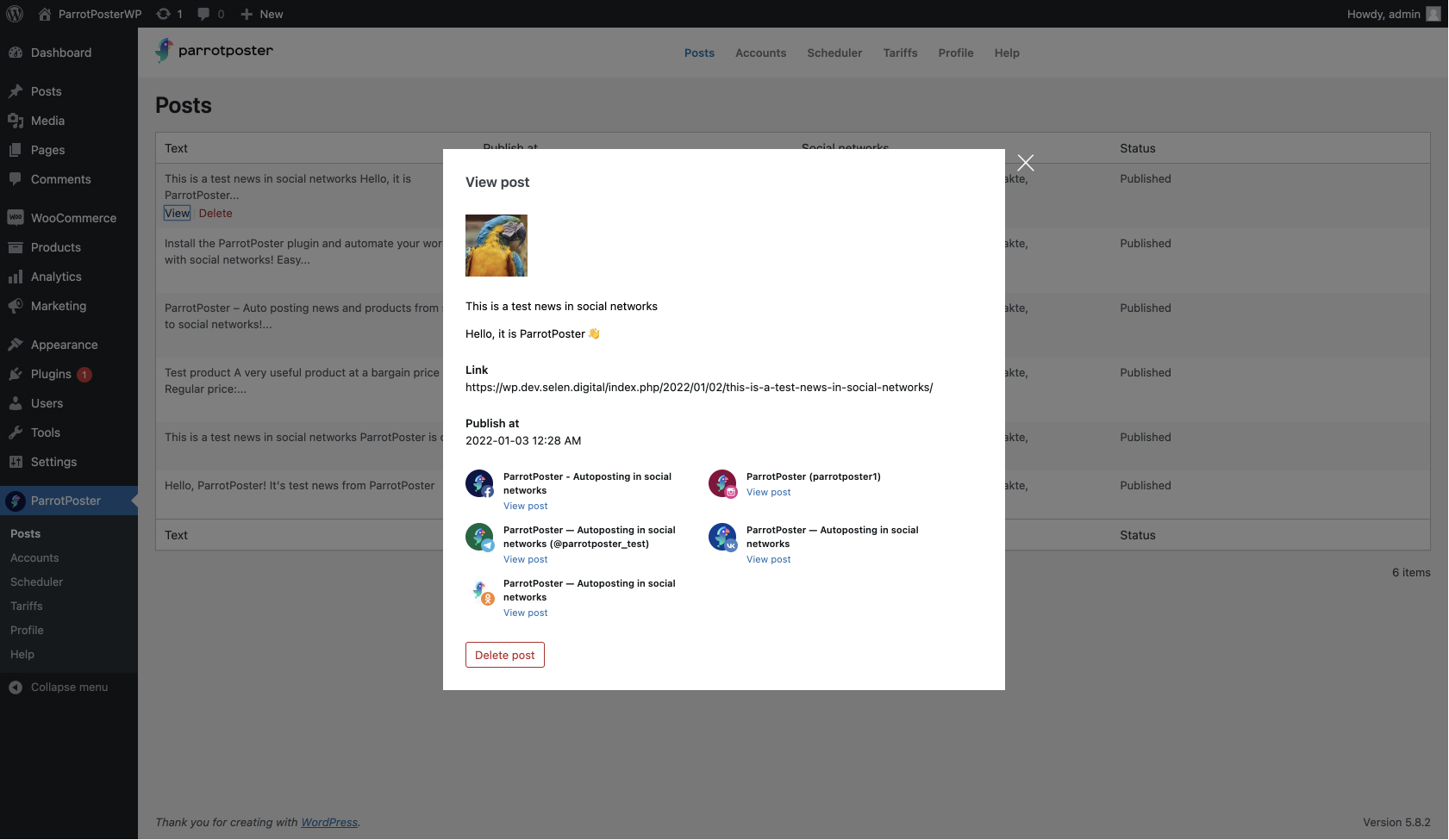The width and height of the screenshot is (1449, 840).
Task: Open Profile in ParrotPoster submenu
Action: (27, 631)
